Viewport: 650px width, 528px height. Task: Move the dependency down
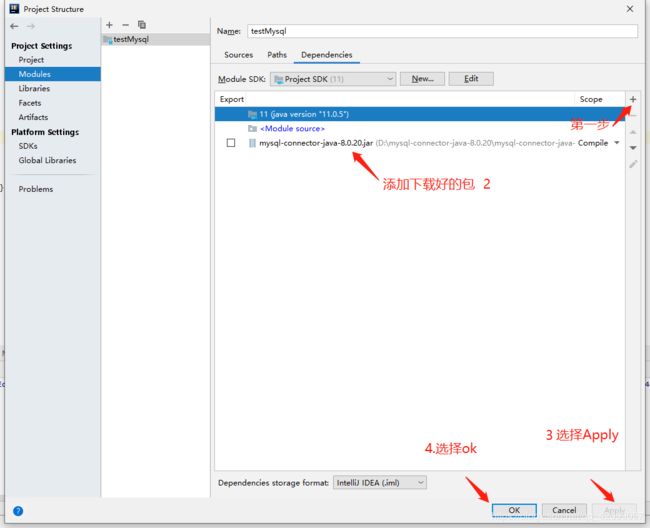point(633,148)
